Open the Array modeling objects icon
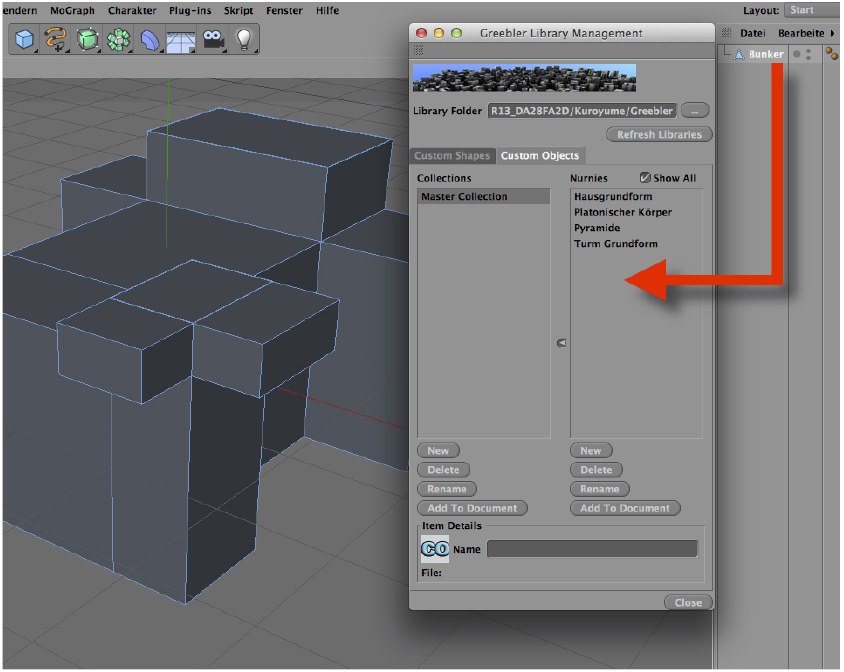 (x=118, y=40)
